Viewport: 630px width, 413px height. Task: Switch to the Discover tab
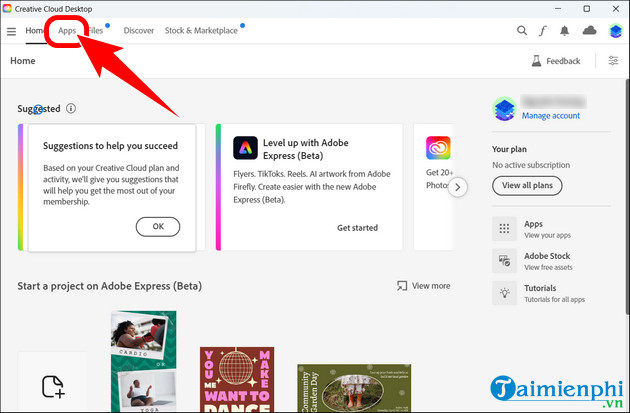[139, 31]
